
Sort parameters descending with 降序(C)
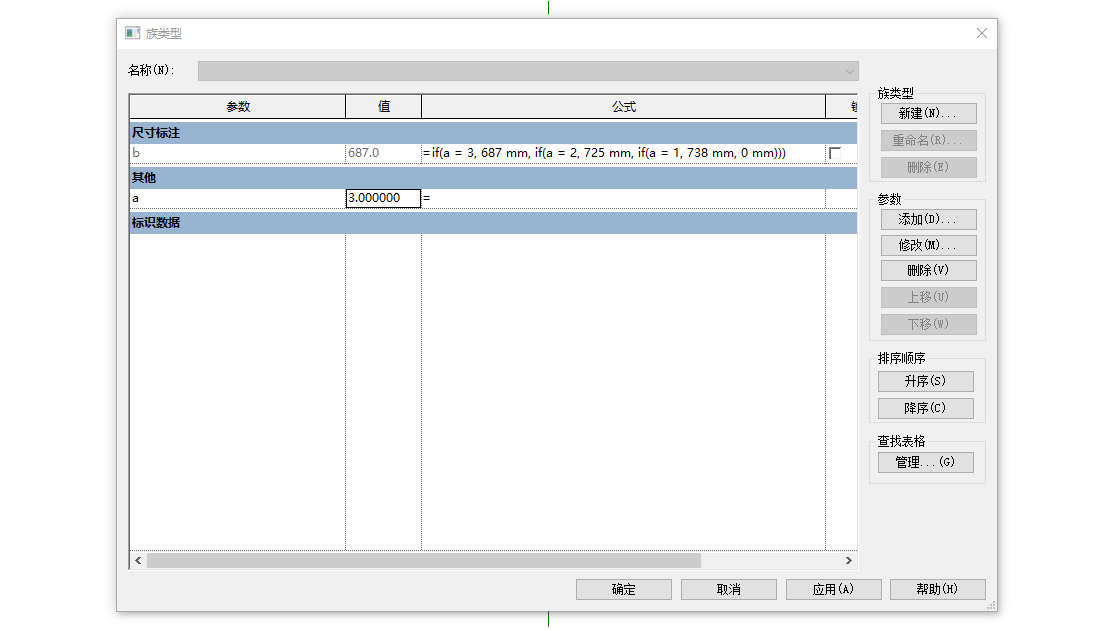(x=925, y=408)
